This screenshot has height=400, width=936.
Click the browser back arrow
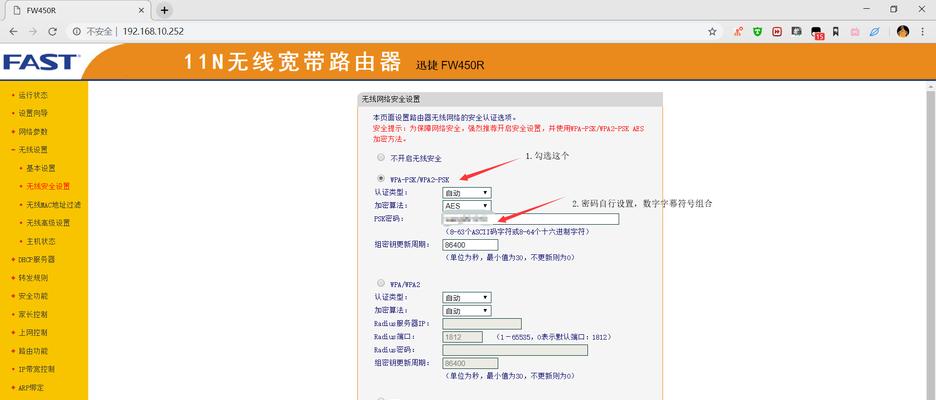coord(13,32)
